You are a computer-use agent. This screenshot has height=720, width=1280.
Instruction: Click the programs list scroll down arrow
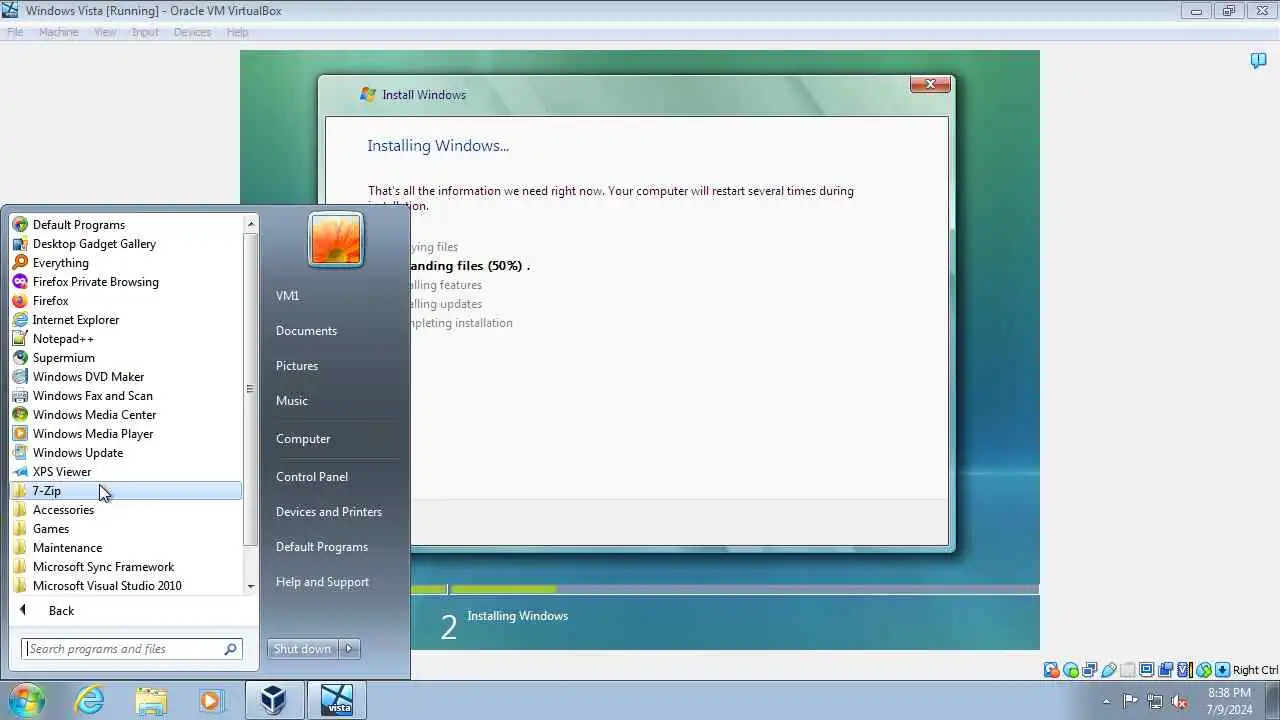click(x=251, y=586)
